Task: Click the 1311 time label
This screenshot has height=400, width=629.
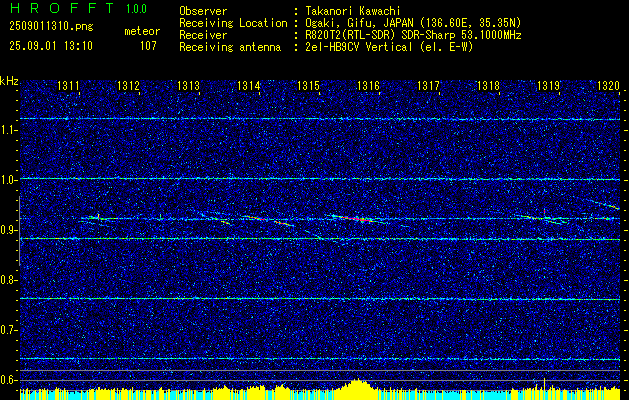Action: pos(68,86)
